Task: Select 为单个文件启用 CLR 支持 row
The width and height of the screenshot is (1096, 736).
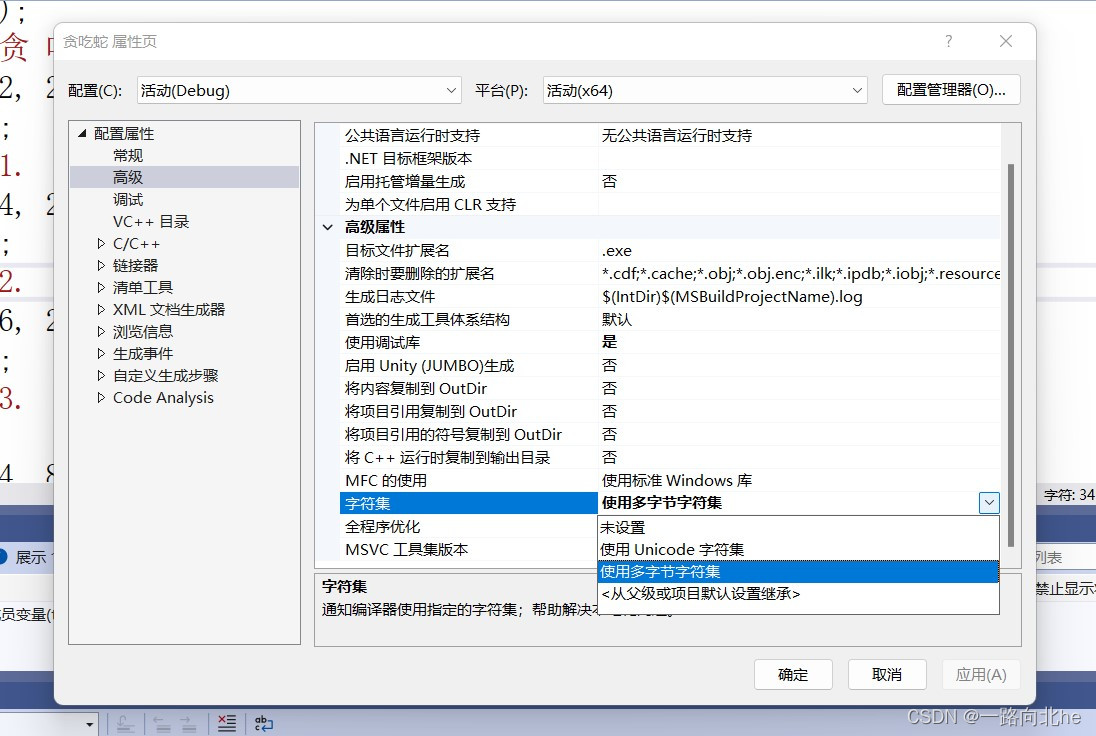Action: coord(670,205)
